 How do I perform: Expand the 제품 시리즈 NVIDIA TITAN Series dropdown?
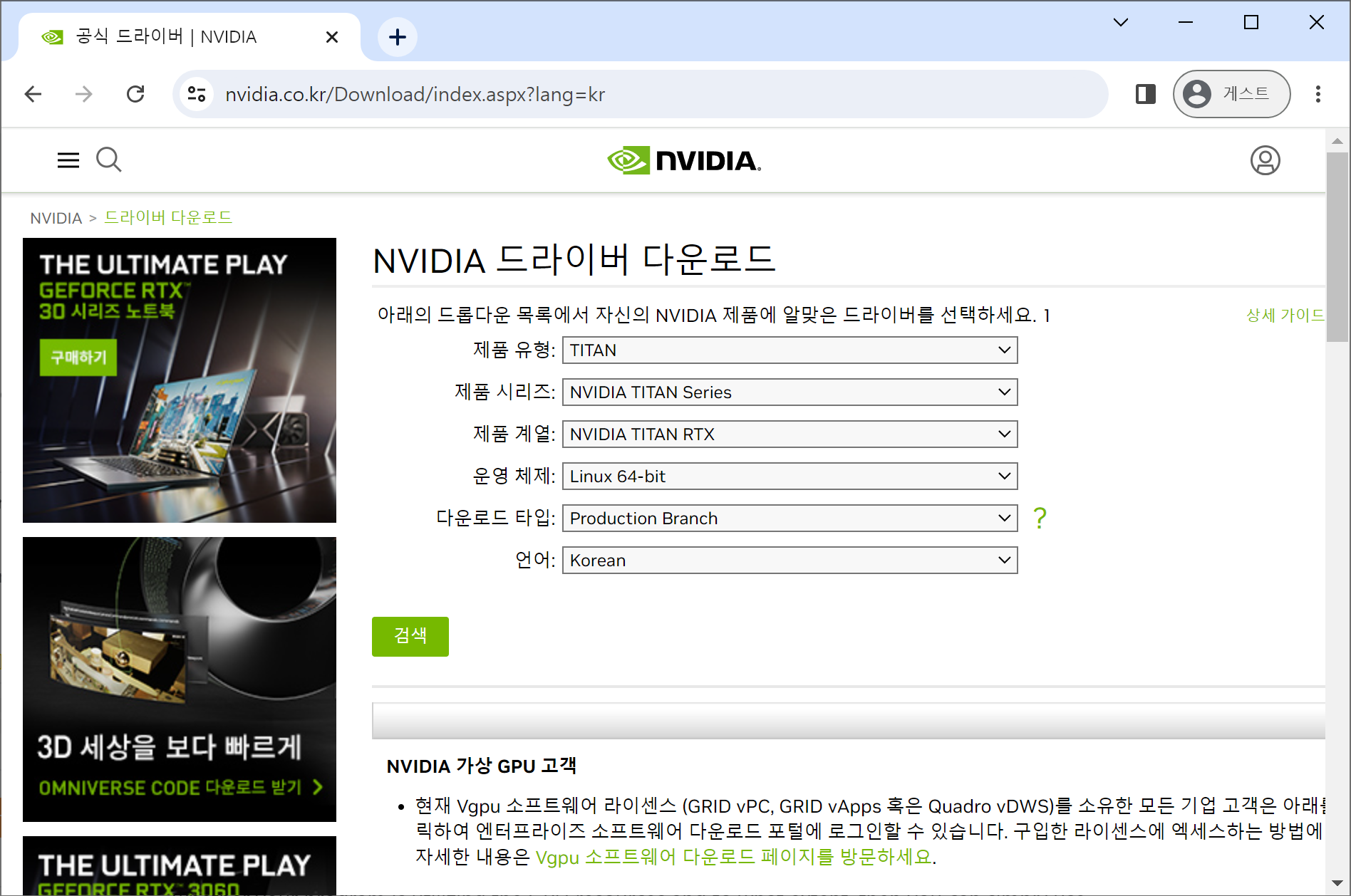pyautogui.click(x=790, y=392)
